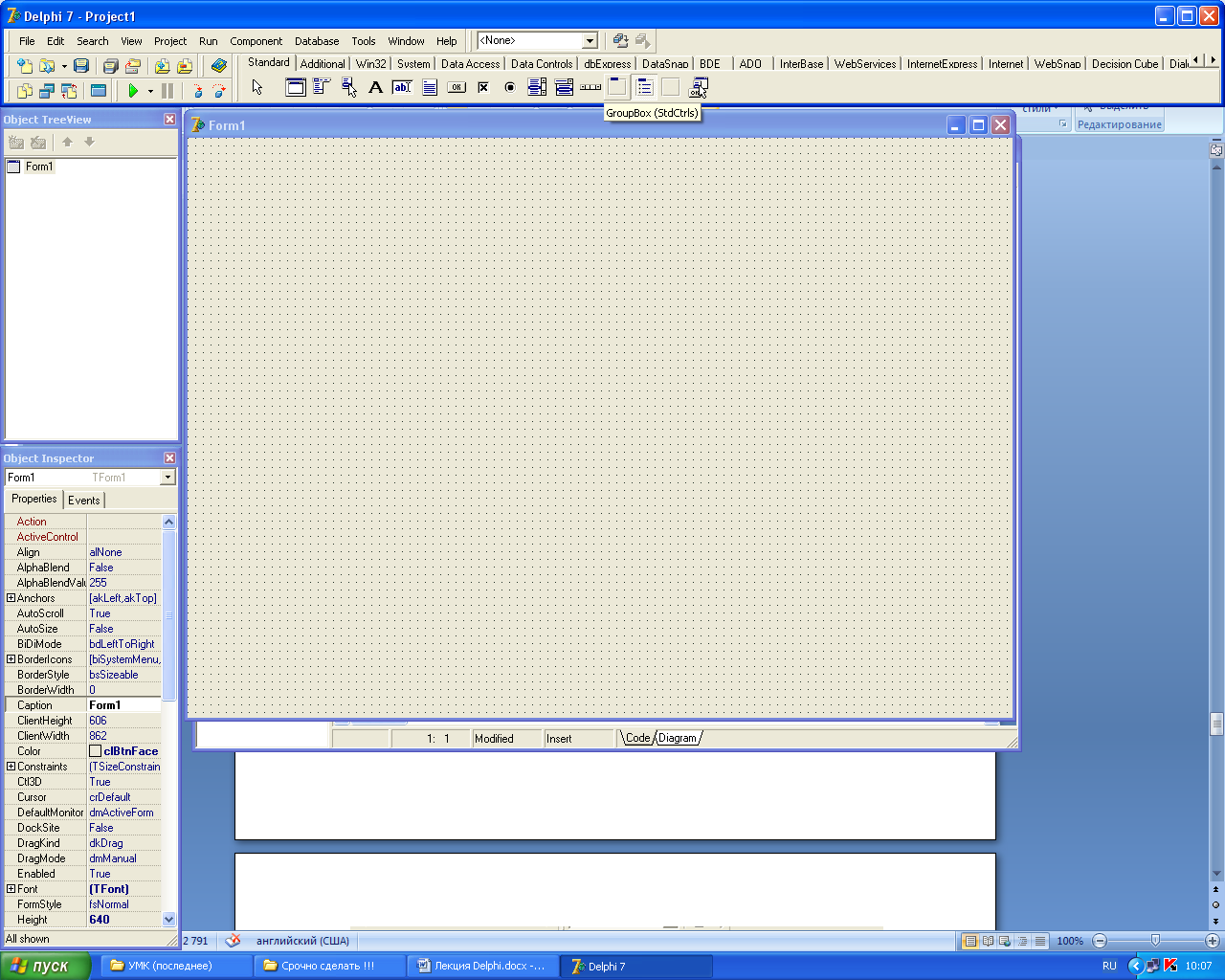Select the Memo component
The width and height of the screenshot is (1225, 980).
[430, 87]
